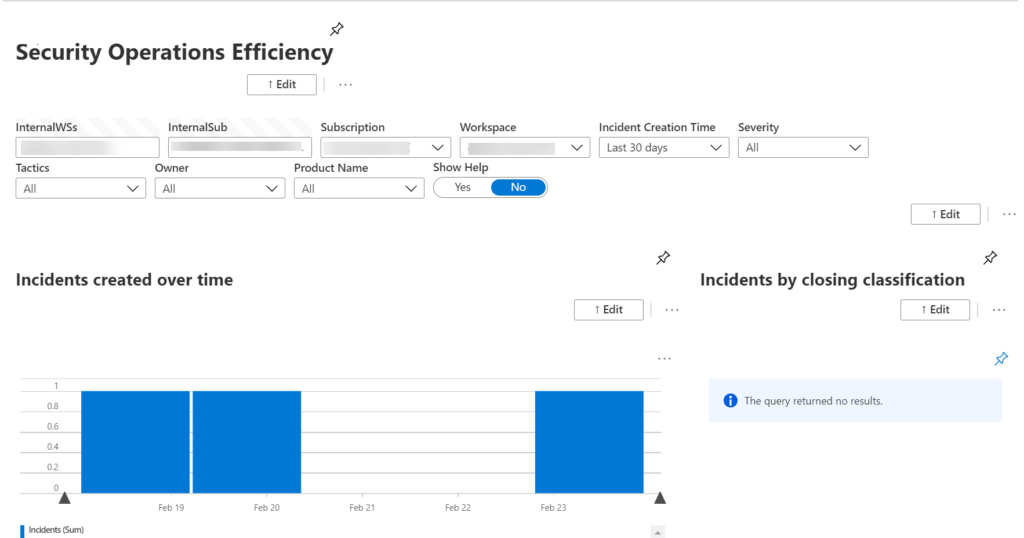Click the scroll up arrow below the chart
This screenshot has height=538, width=1024.
pyautogui.click(x=658, y=532)
